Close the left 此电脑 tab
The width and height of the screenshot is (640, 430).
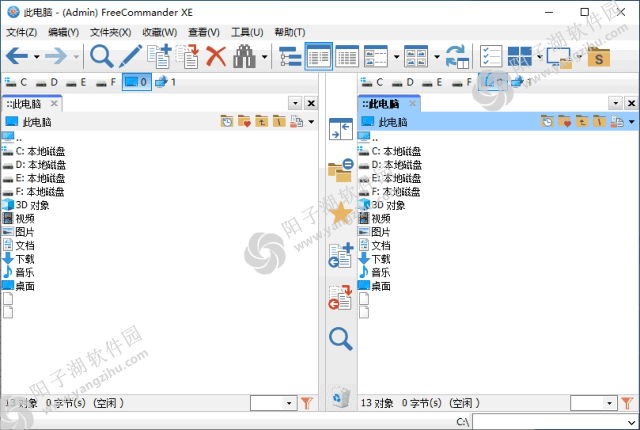(54, 104)
